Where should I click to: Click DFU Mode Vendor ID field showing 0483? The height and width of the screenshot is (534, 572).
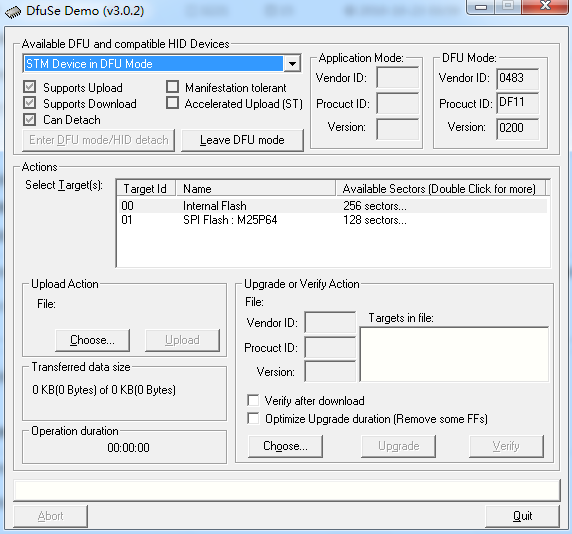[517, 78]
